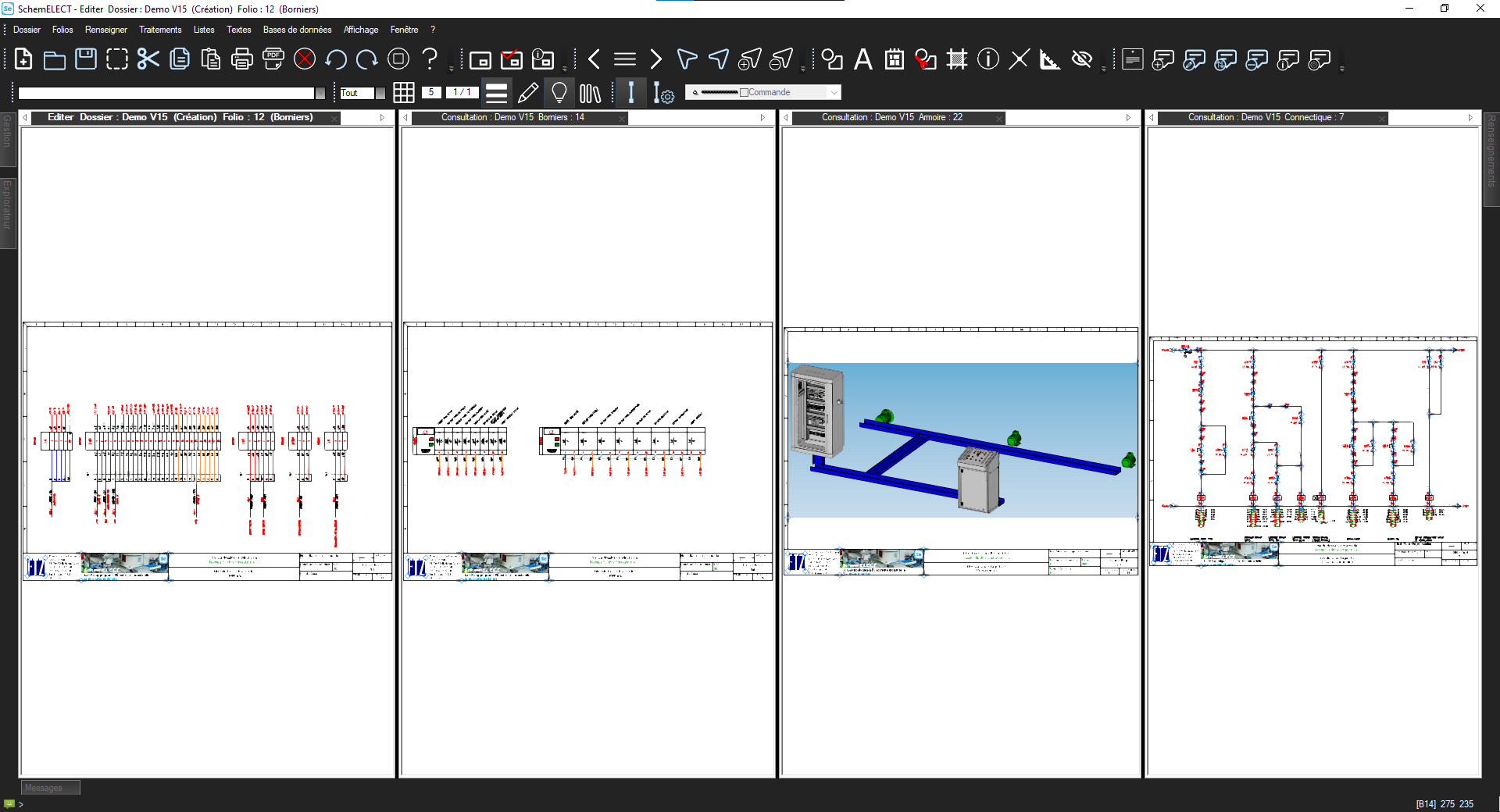Screen dimensions: 1500x812
Task: Open the 'Commande' line style dropdown
Action: (834, 92)
